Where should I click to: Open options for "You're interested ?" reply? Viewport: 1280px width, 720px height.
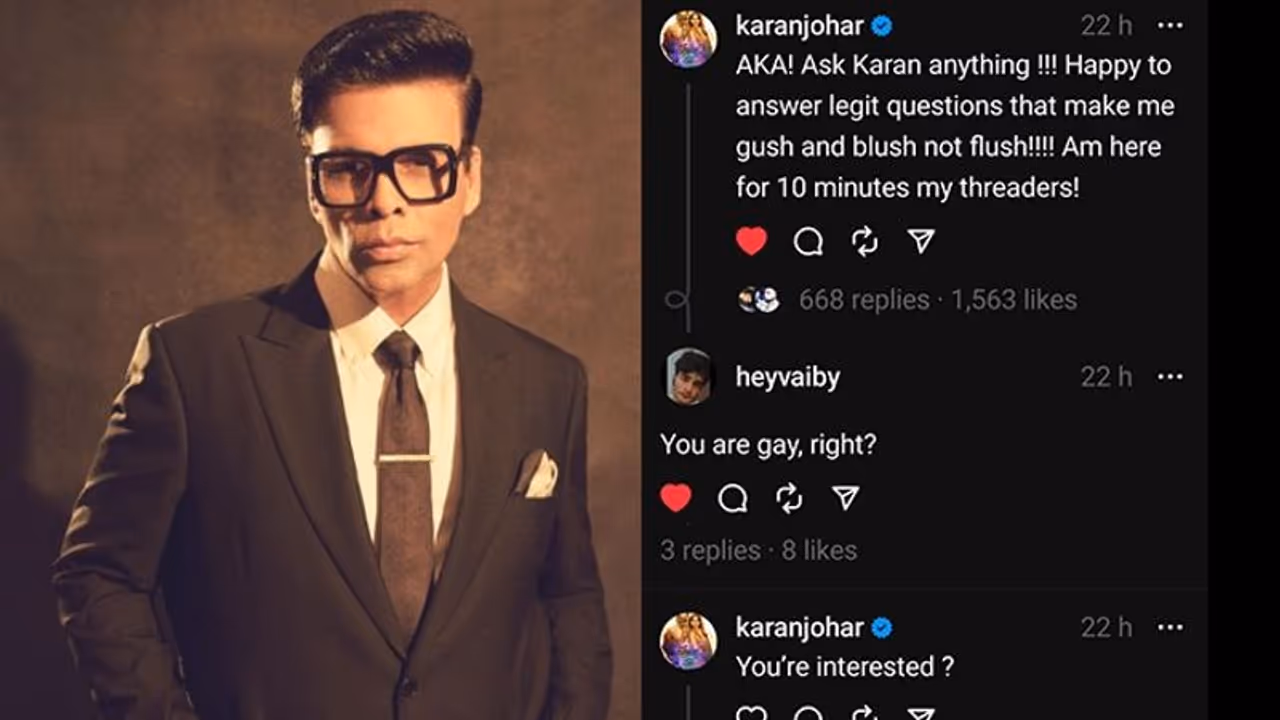click(x=1170, y=628)
